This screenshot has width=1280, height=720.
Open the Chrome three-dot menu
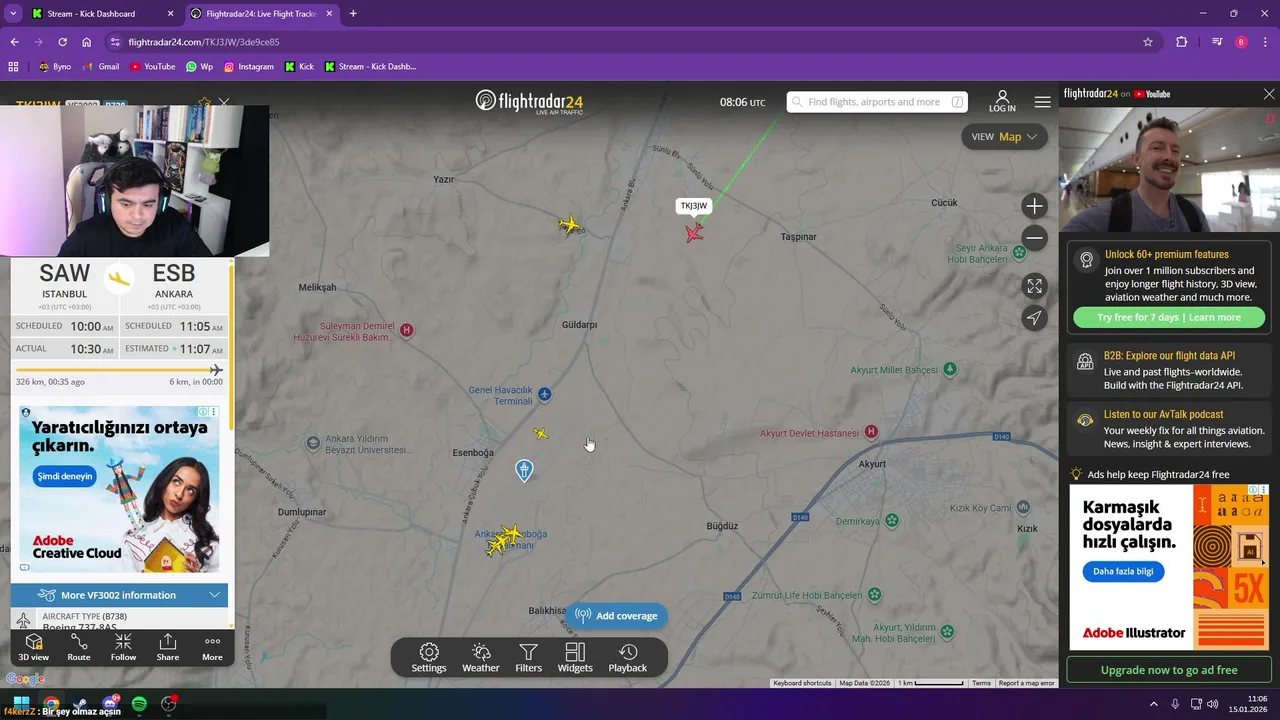(x=1266, y=42)
